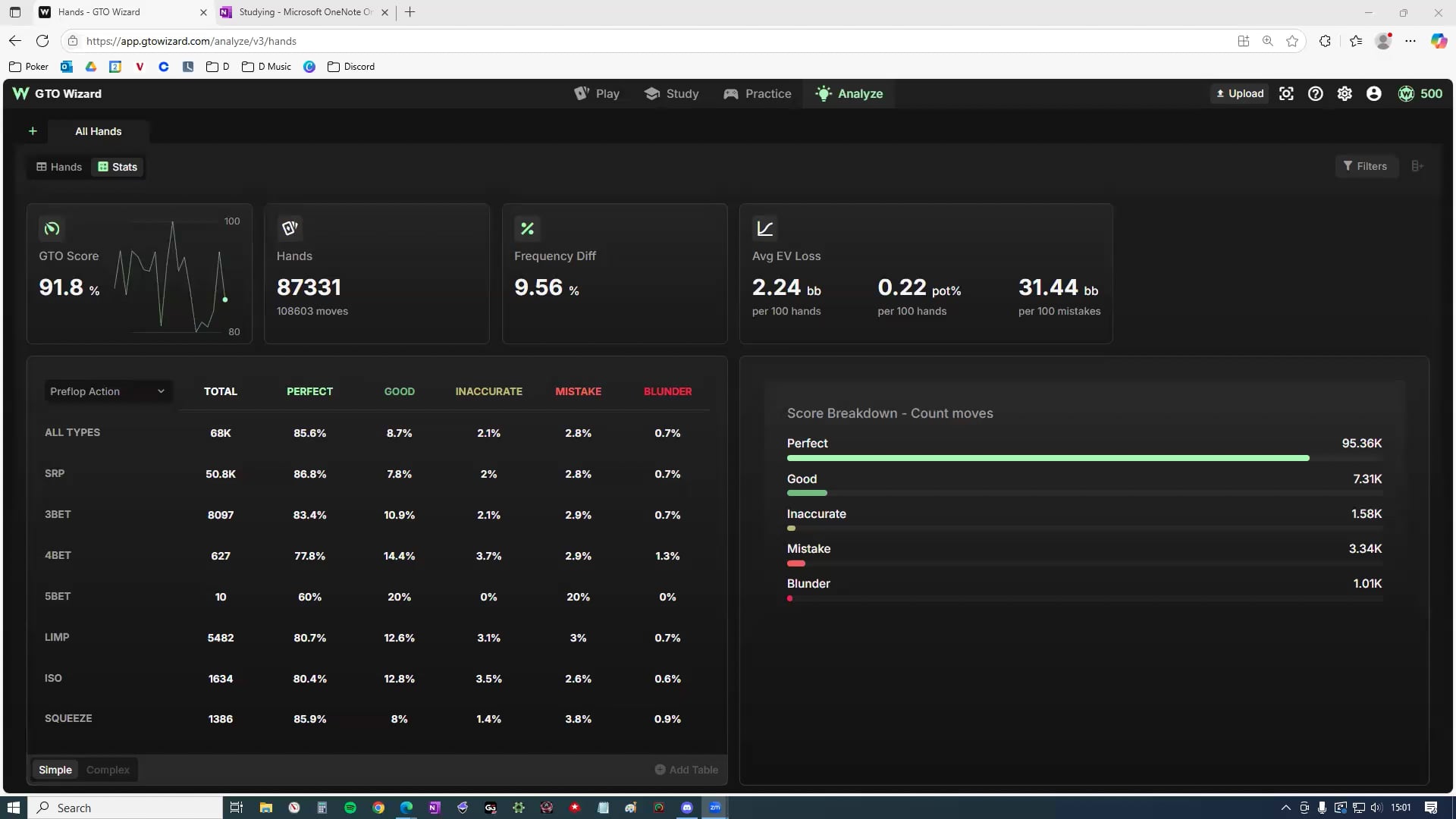Open the export options next to Filters
1456x819 pixels.
click(1417, 166)
